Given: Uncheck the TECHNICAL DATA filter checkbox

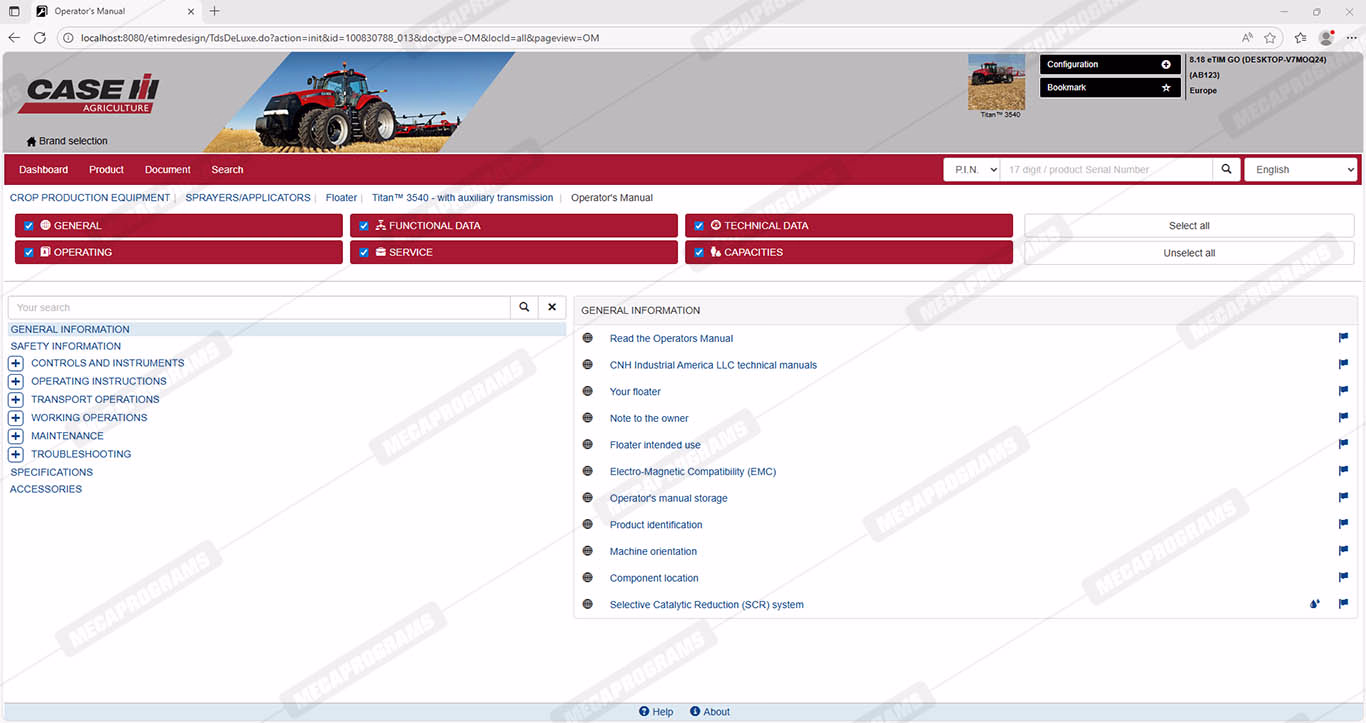Looking at the screenshot, I should (699, 226).
